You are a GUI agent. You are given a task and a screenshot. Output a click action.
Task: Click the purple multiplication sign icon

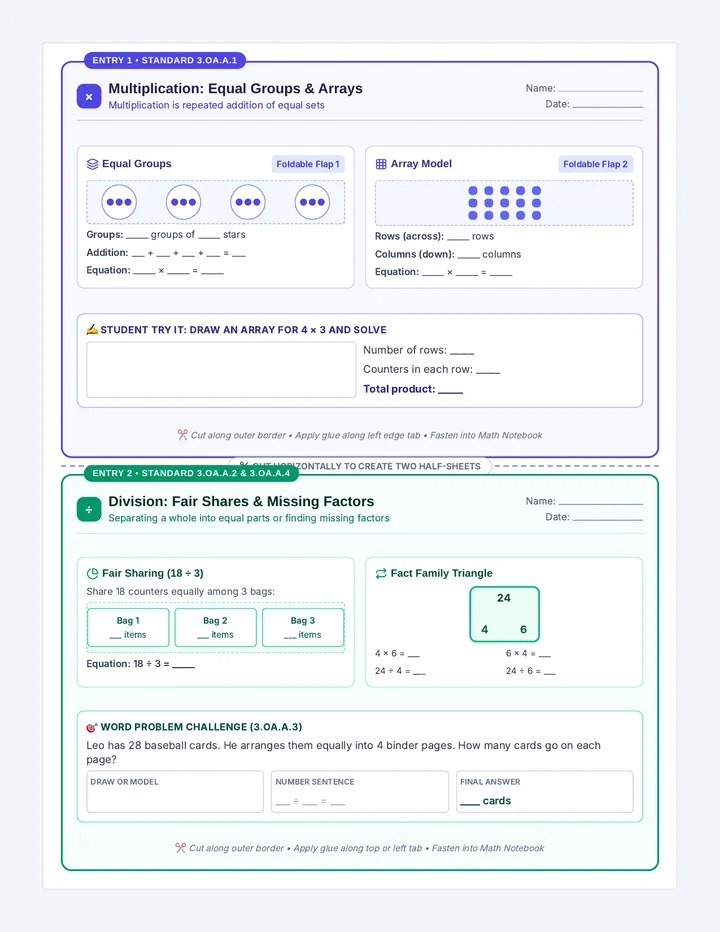pyautogui.click(x=89, y=97)
